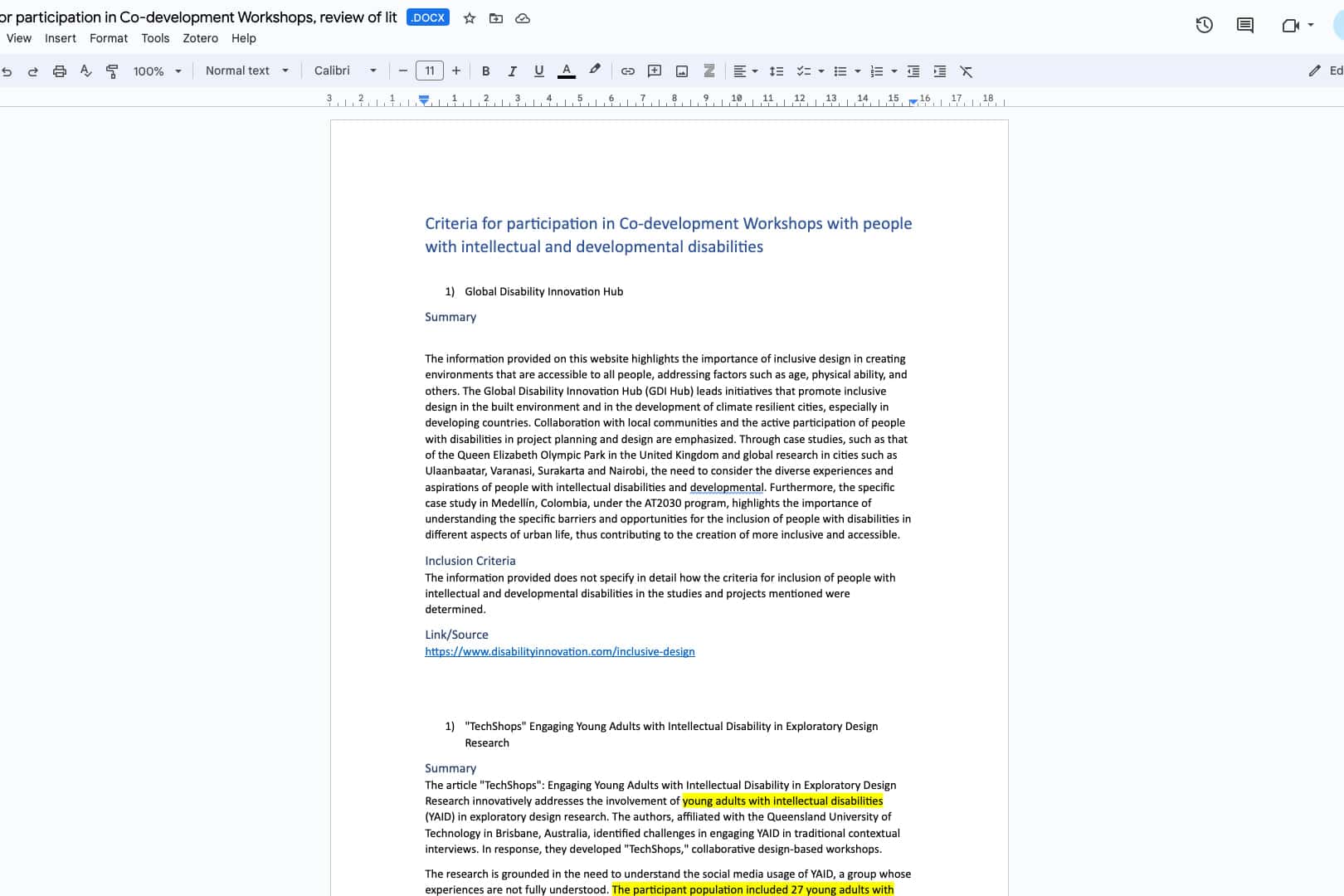Open the Normal text style dropdown
Viewport: 1344px width, 896px height.
coord(246,71)
